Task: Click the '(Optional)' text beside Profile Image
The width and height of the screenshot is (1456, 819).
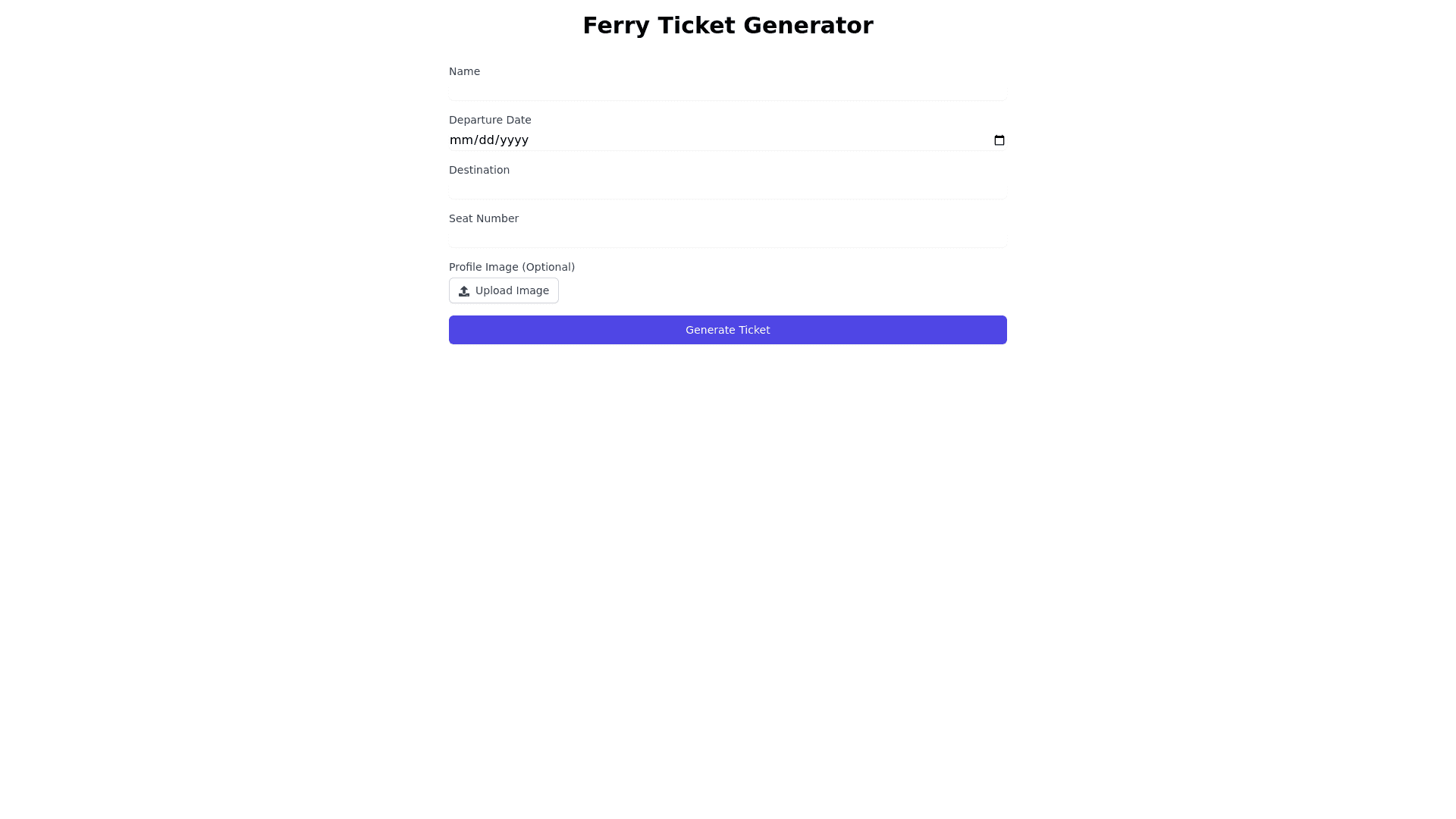Action: [x=548, y=267]
